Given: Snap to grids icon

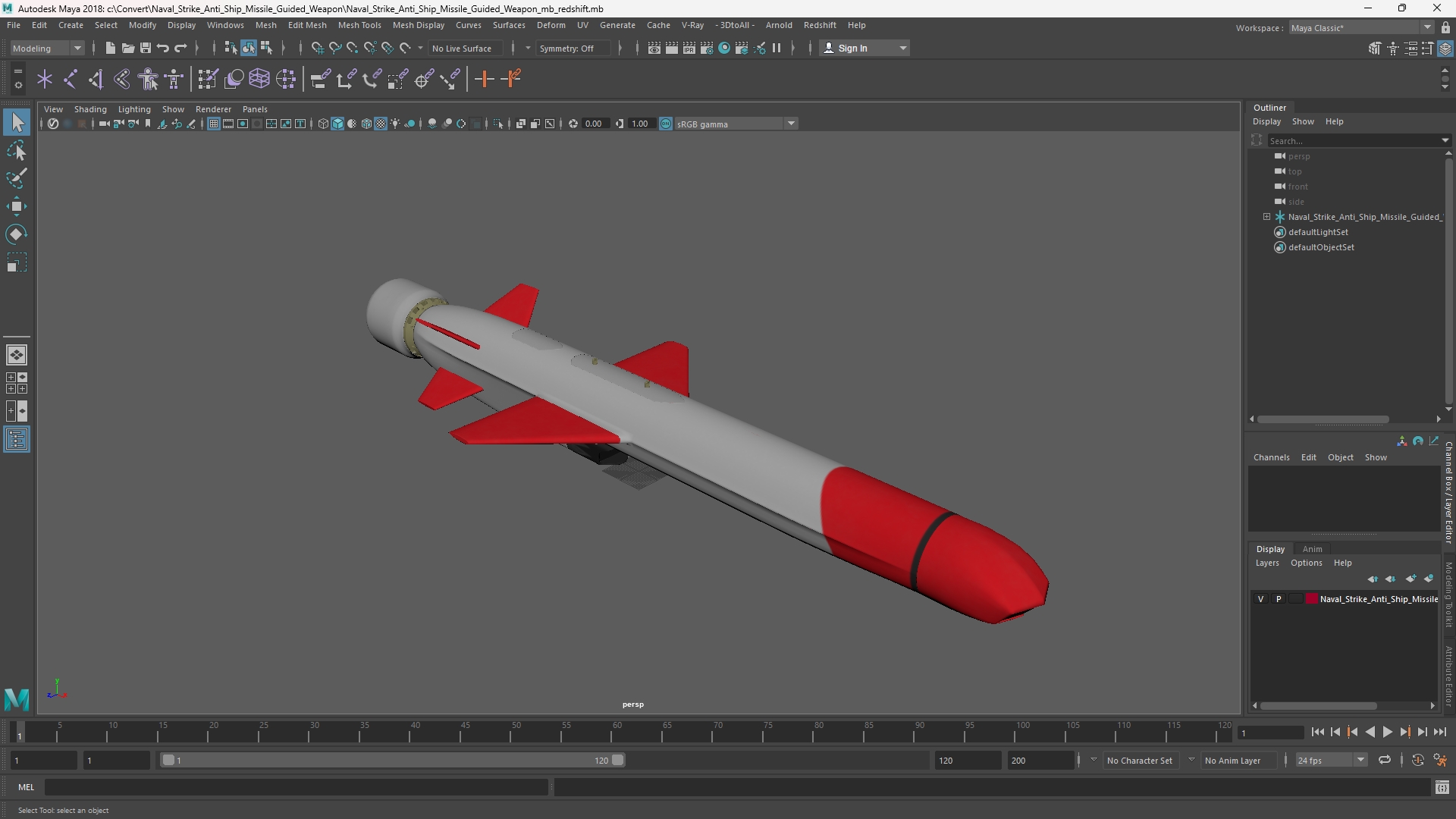Looking at the screenshot, I should coord(317,48).
